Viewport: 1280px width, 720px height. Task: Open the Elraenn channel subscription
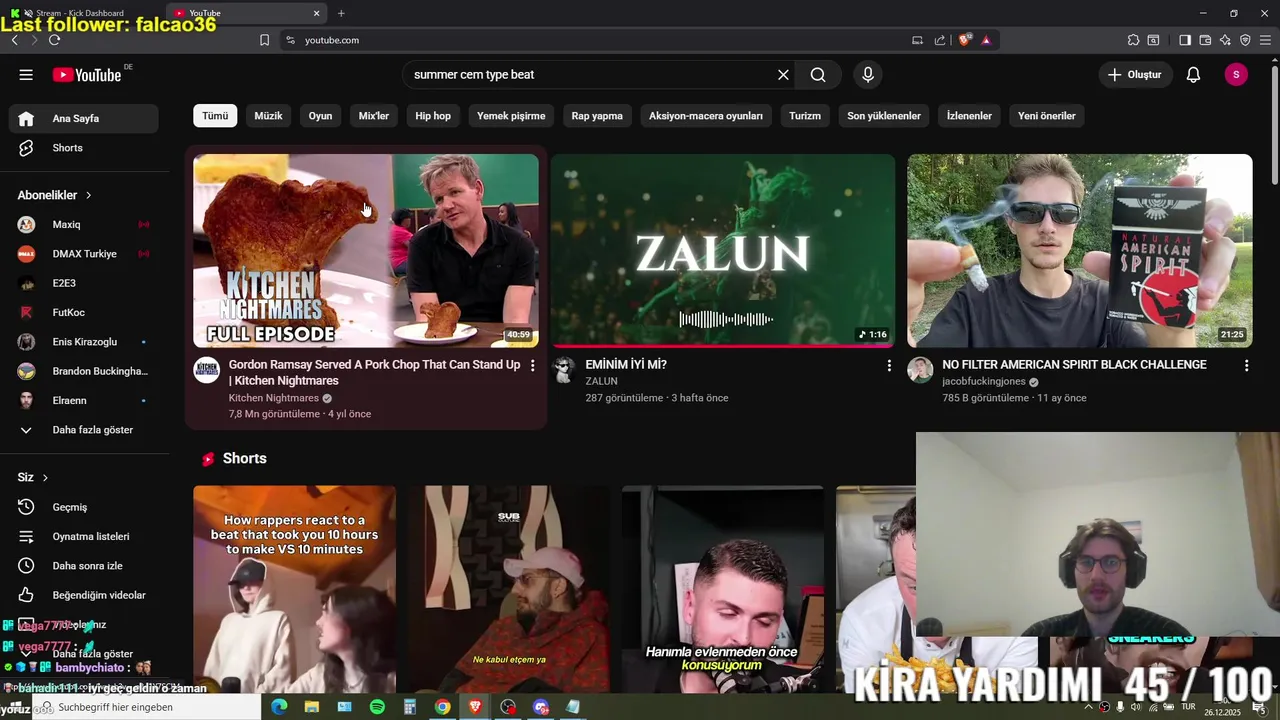coord(84,401)
